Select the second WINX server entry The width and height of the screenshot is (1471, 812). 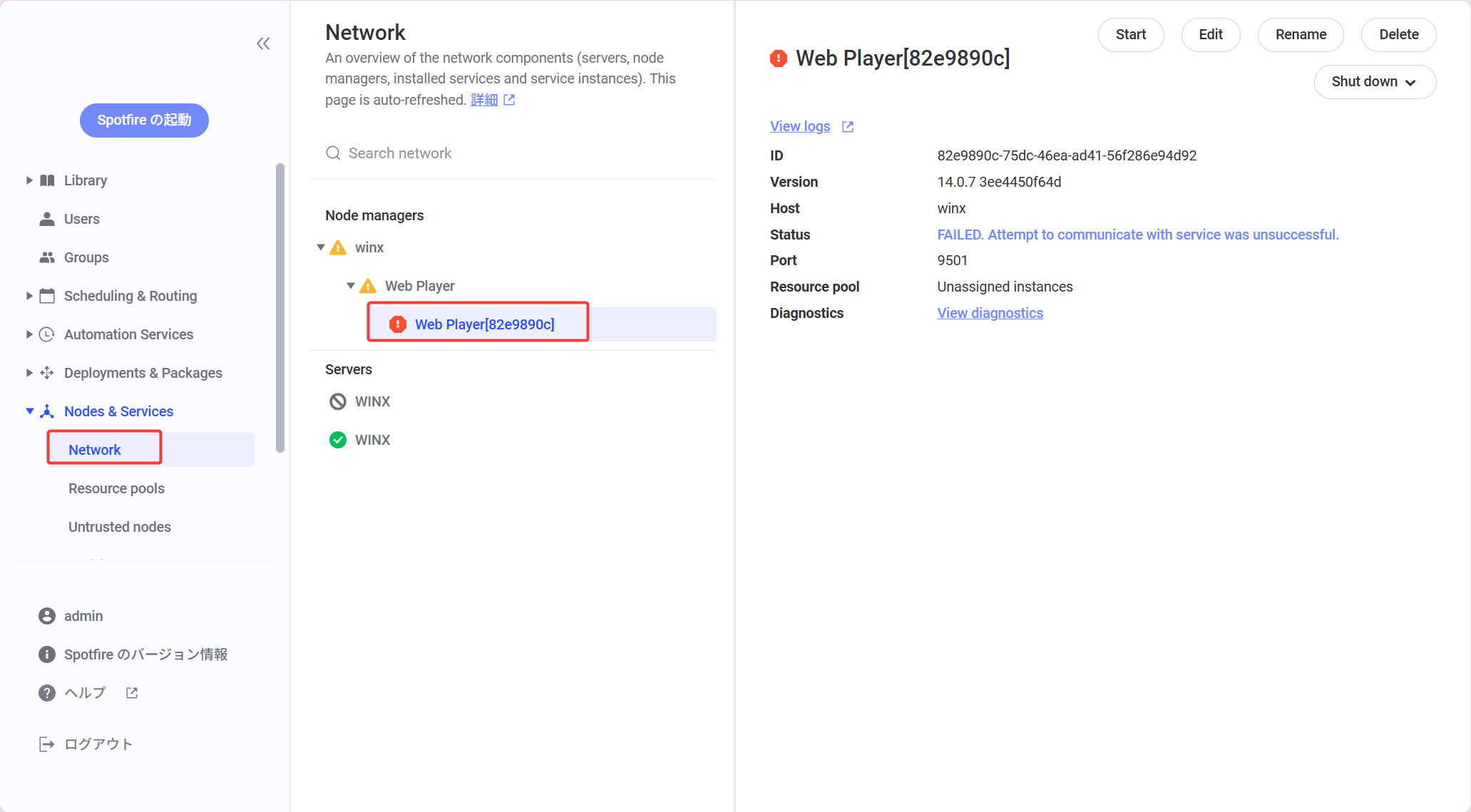click(372, 440)
